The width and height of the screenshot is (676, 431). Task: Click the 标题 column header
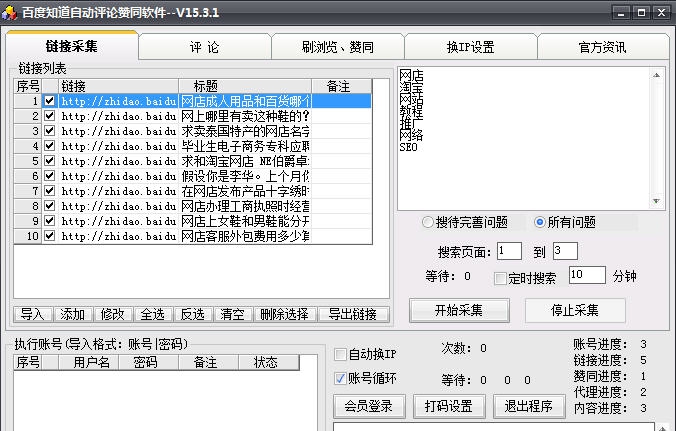tap(245, 86)
